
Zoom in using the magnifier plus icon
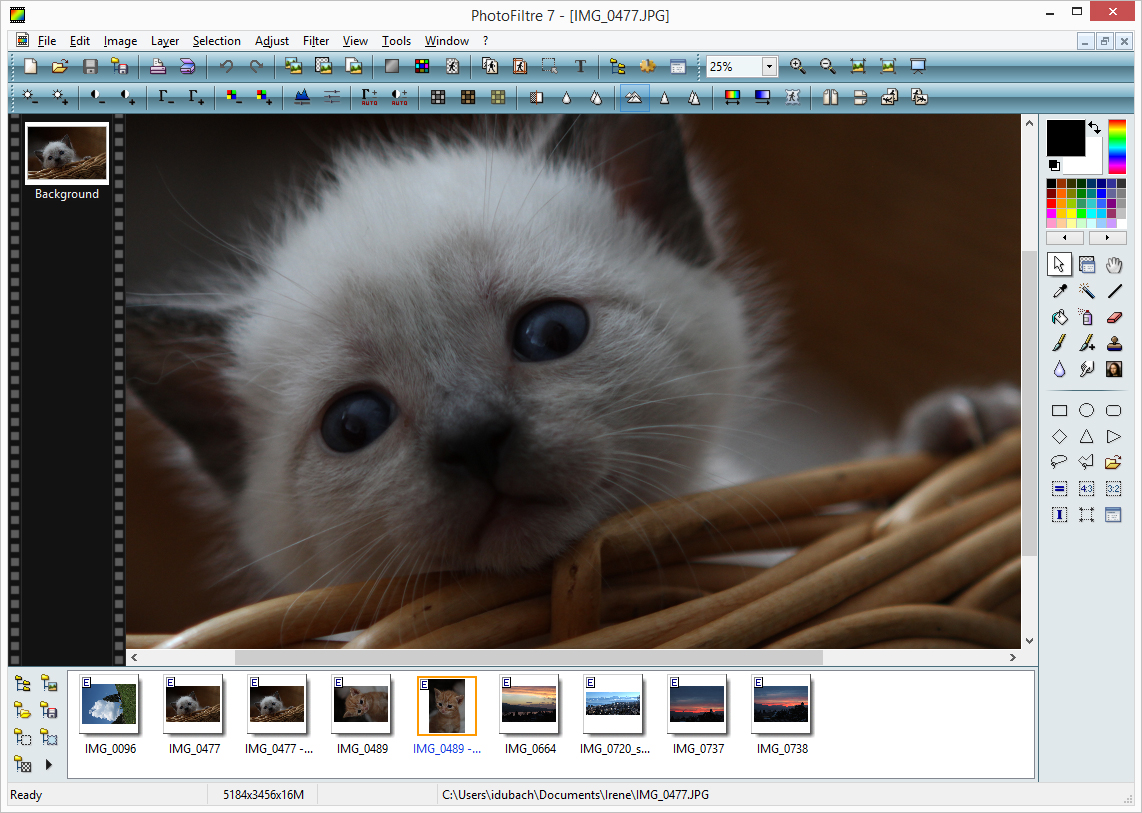tap(798, 66)
